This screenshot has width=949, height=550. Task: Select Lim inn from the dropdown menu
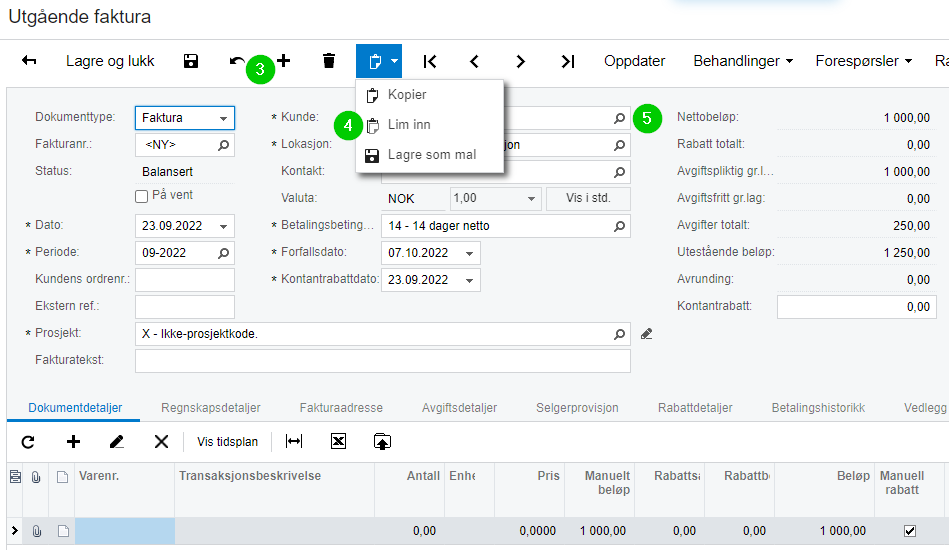[x=430, y=125]
